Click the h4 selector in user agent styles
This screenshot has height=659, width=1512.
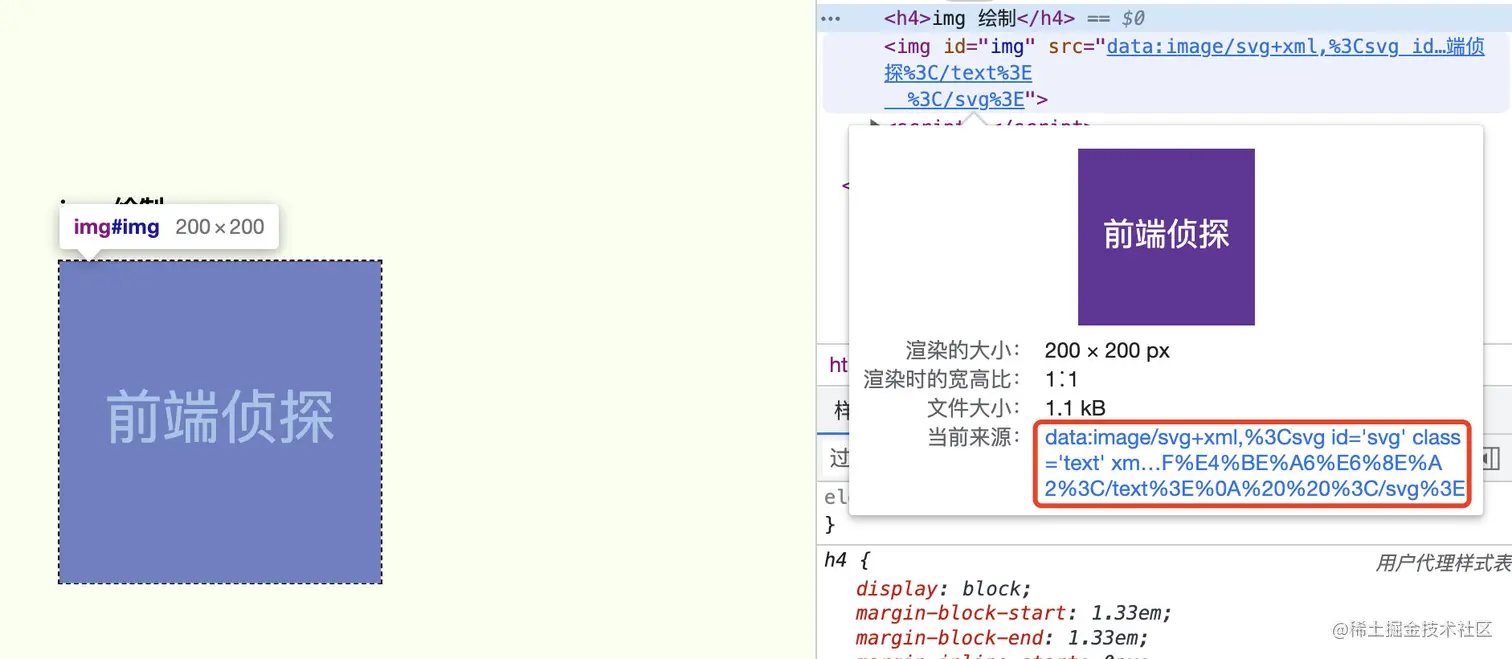coord(835,560)
